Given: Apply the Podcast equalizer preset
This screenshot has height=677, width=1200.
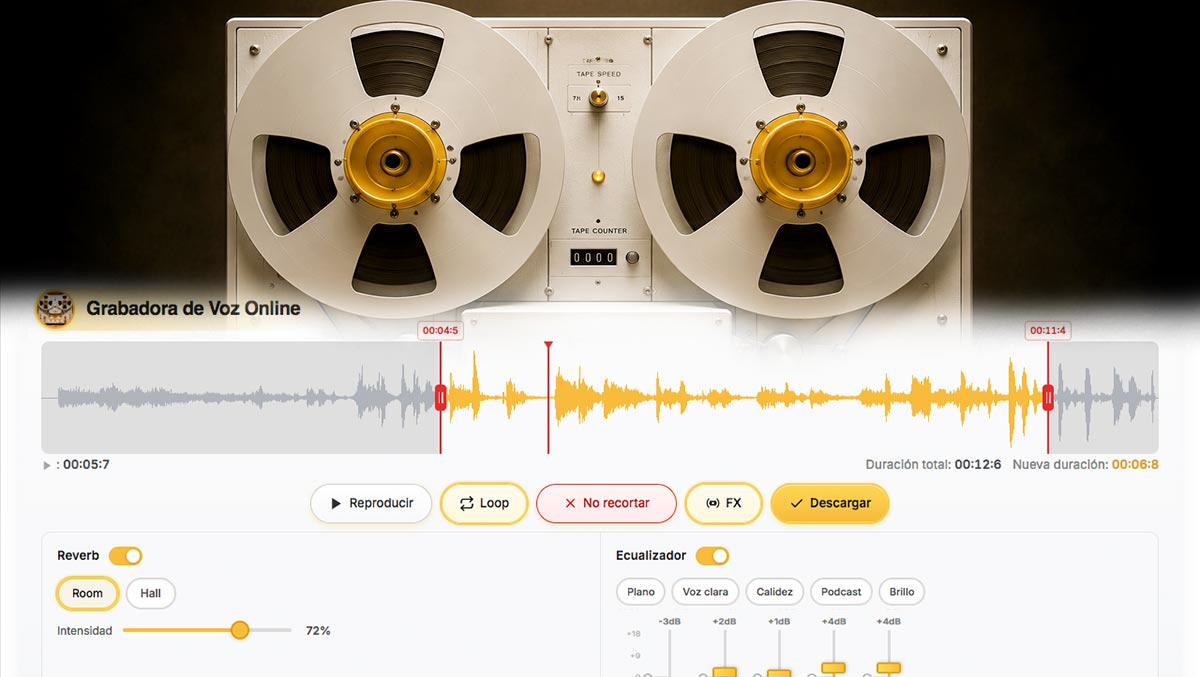Looking at the screenshot, I should pyautogui.click(x=841, y=592).
